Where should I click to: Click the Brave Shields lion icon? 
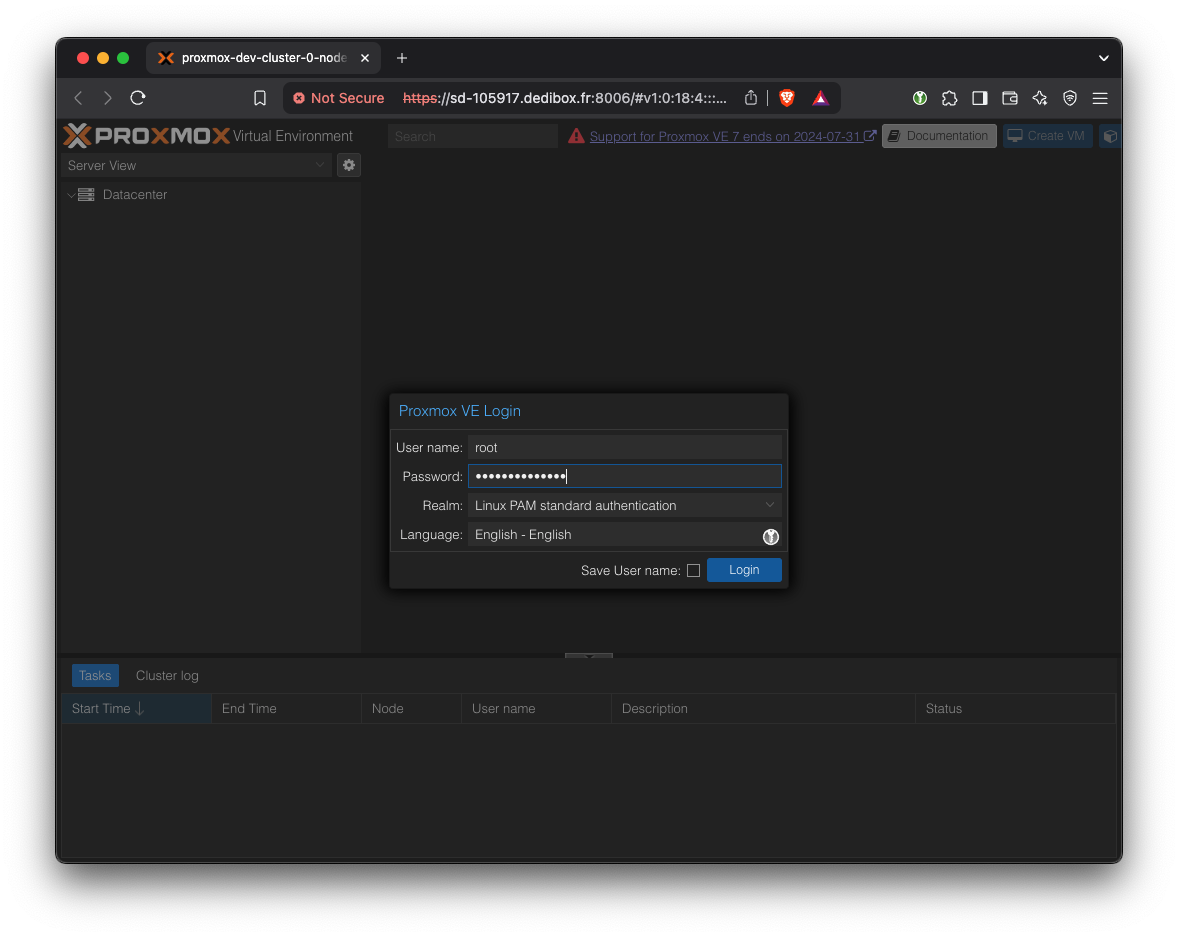tap(787, 98)
